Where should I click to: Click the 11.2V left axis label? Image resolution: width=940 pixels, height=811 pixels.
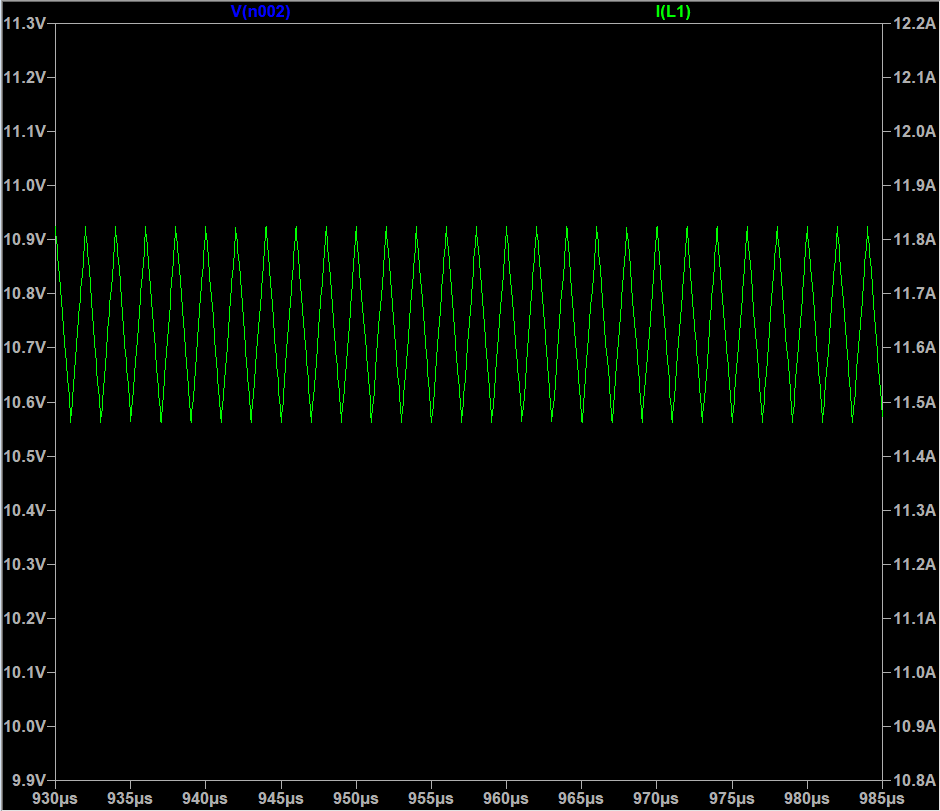(x=25, y=77)
